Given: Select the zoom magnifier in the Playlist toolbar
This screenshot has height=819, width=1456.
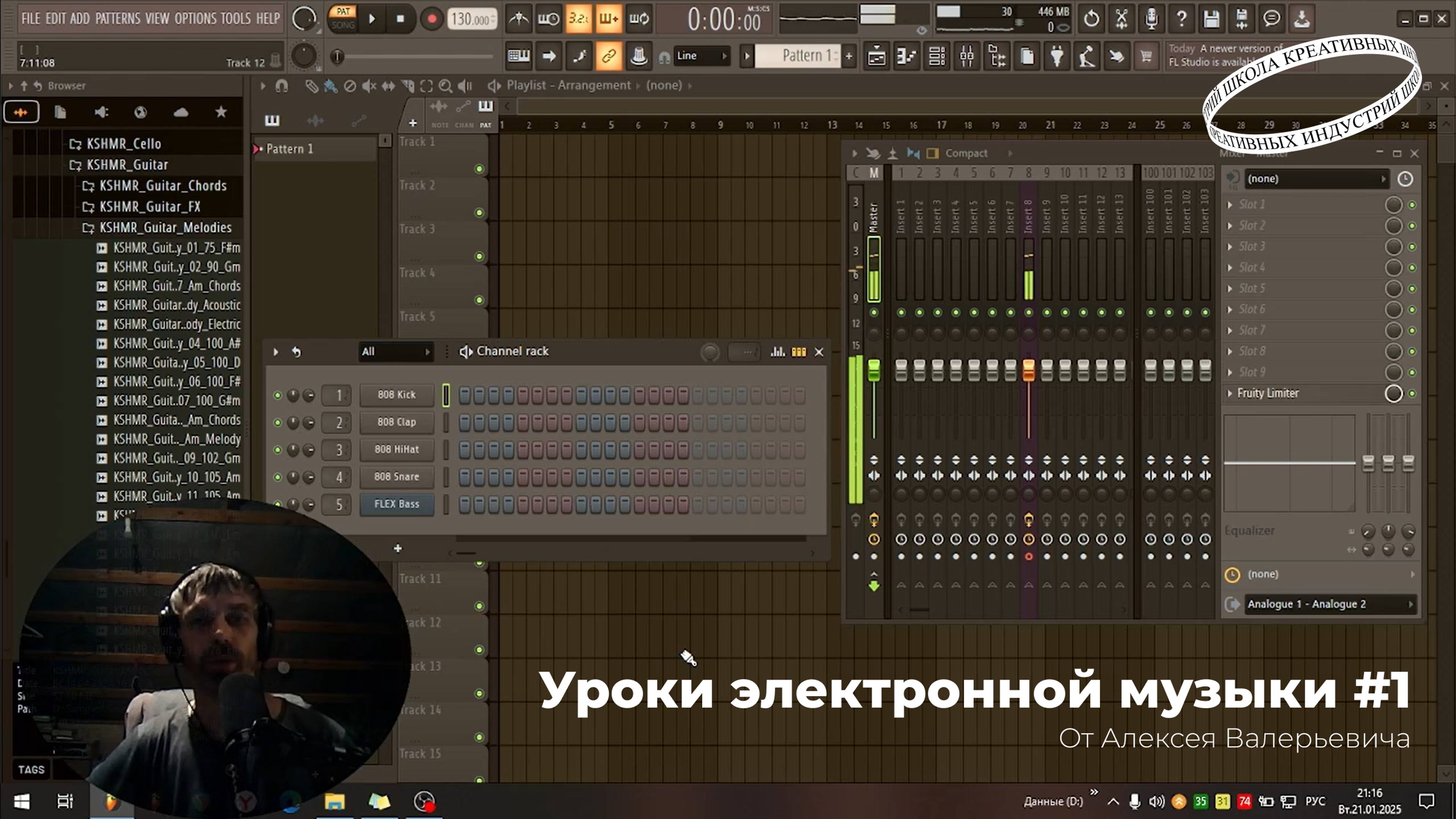Looking at the screenshot, I should click(x=446, y=85).
